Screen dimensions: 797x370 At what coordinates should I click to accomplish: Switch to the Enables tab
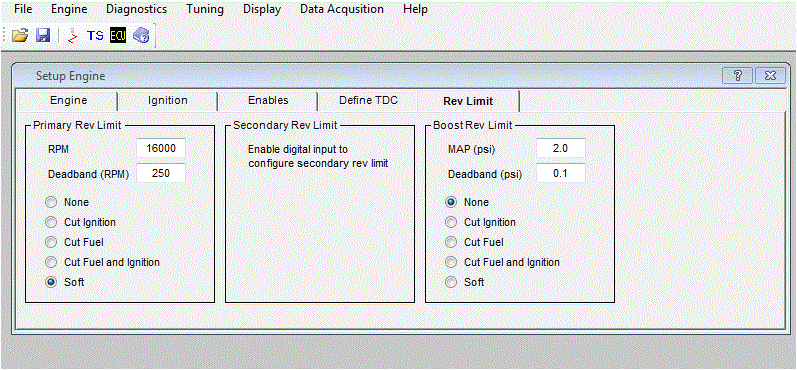[268, 101]
